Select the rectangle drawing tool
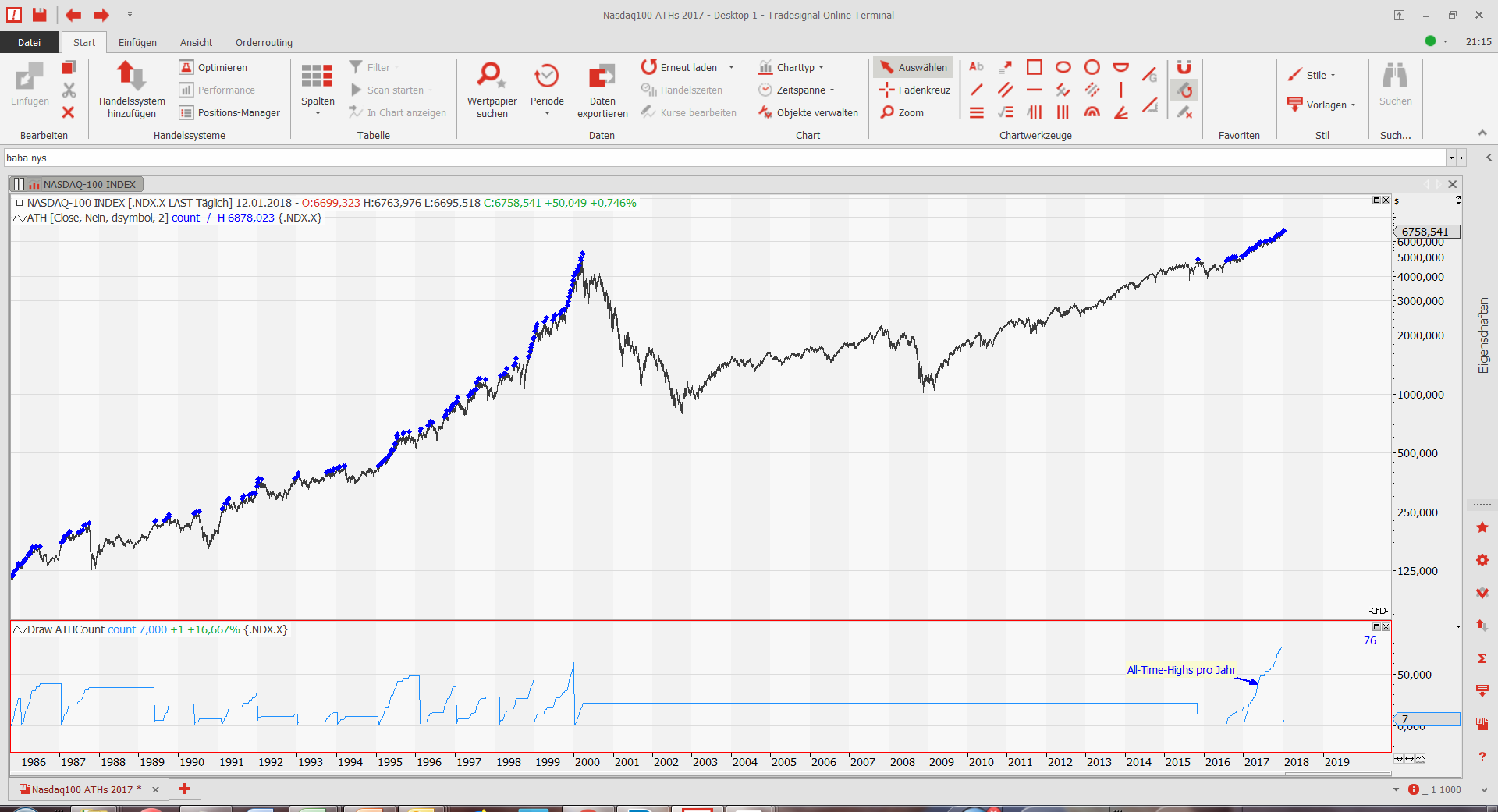This screenshot has width=1498, height=812. coord(1034,67)
